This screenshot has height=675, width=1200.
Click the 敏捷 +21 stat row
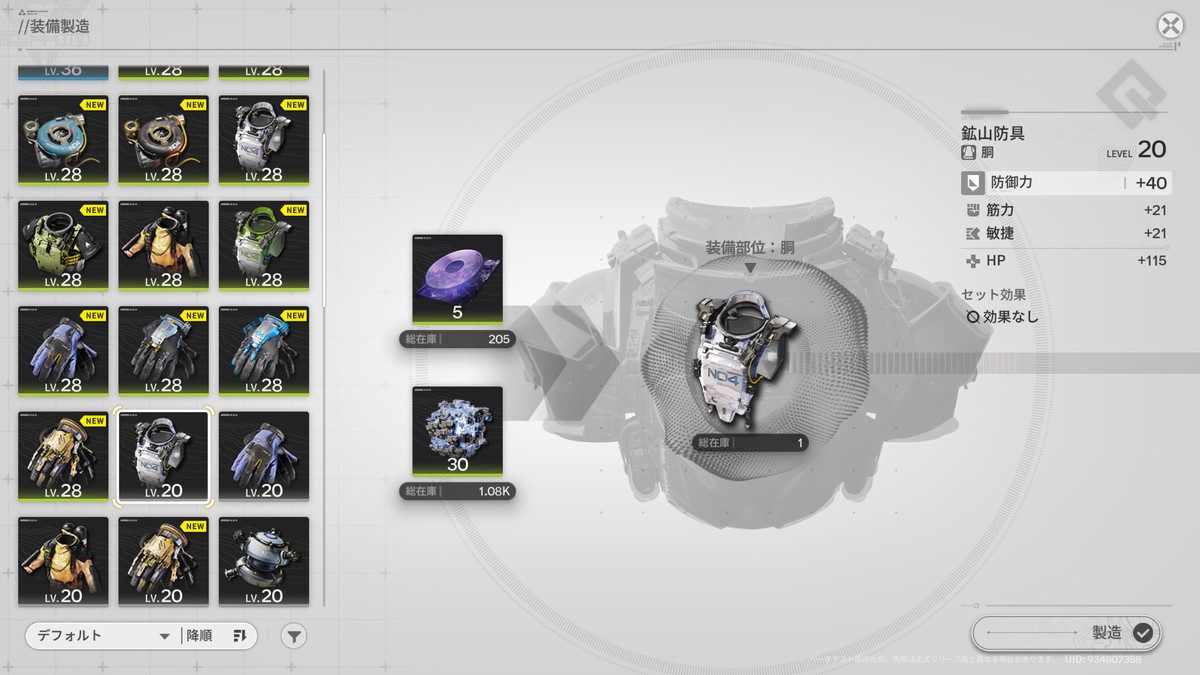pos(1065,233)
